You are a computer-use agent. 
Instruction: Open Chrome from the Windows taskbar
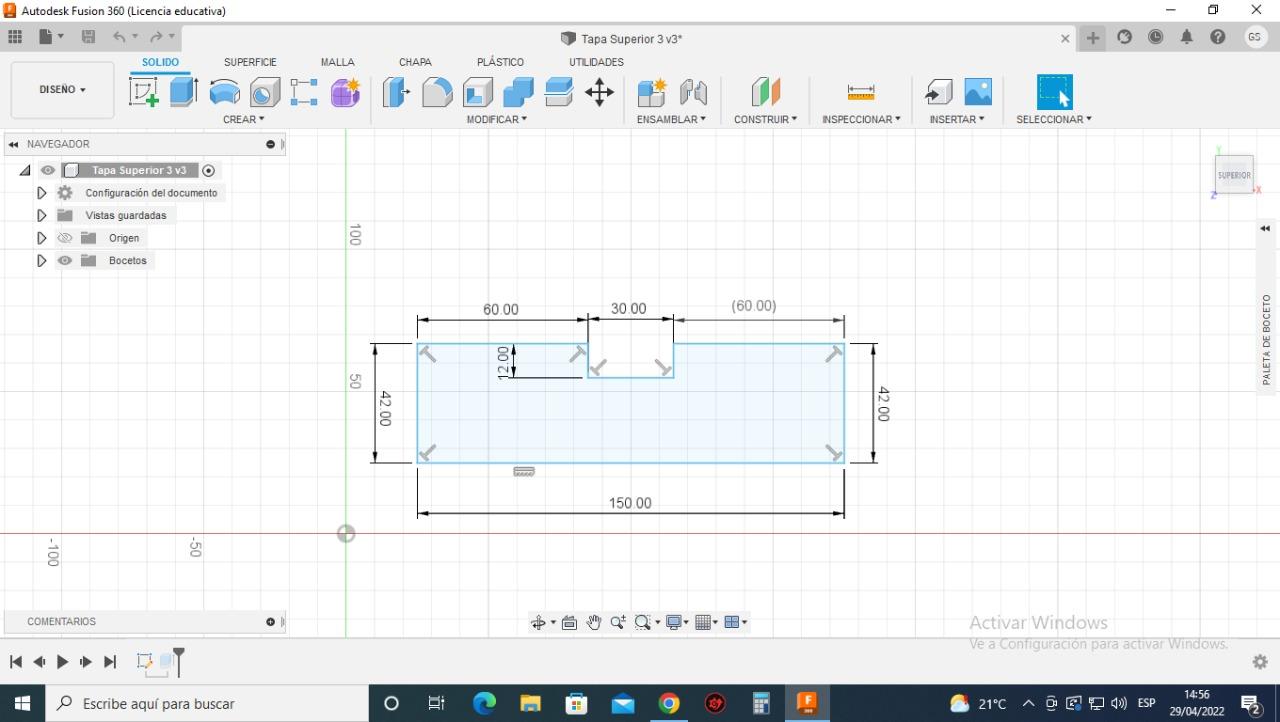tap(669, 704)
